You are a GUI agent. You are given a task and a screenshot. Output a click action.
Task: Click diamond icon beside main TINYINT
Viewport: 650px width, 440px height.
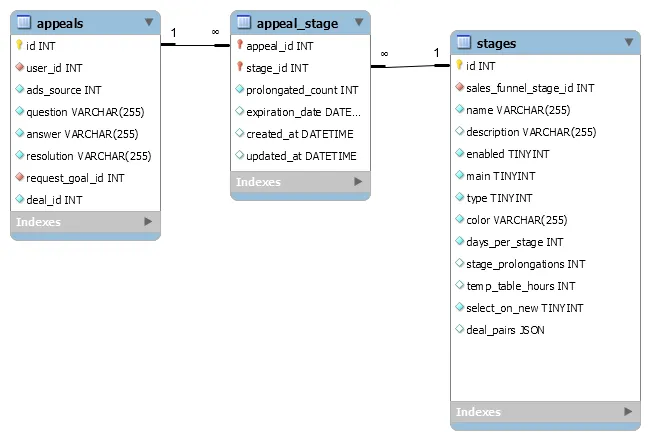click(x=459, y=174)
